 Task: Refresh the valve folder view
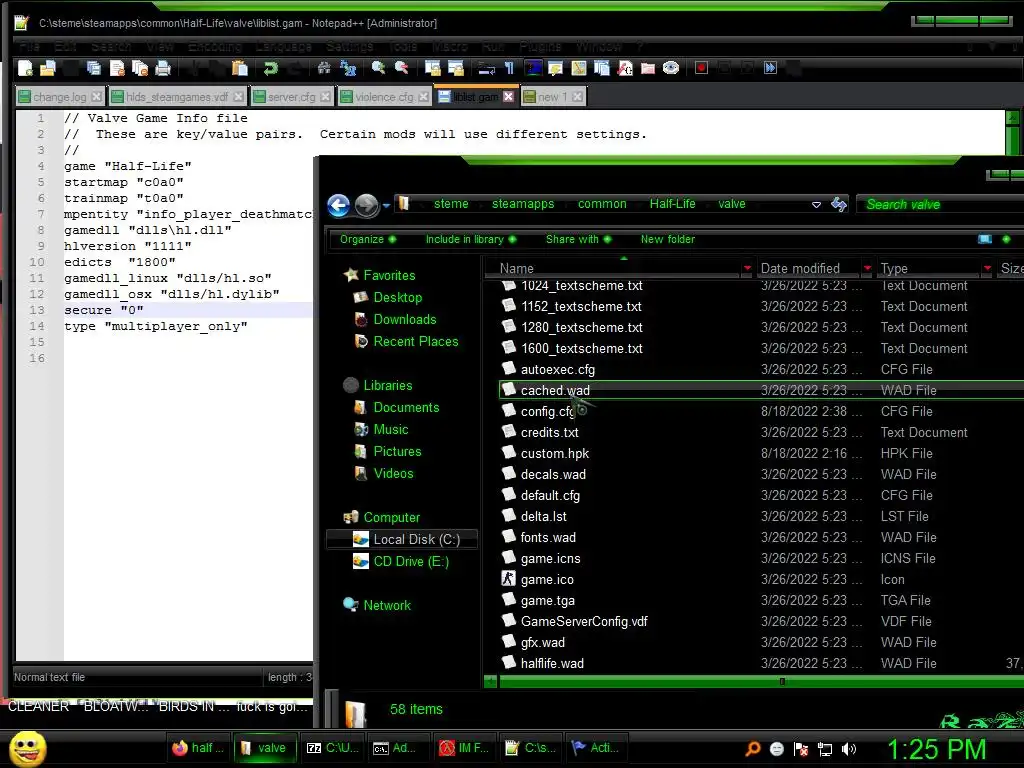[839, 204]
